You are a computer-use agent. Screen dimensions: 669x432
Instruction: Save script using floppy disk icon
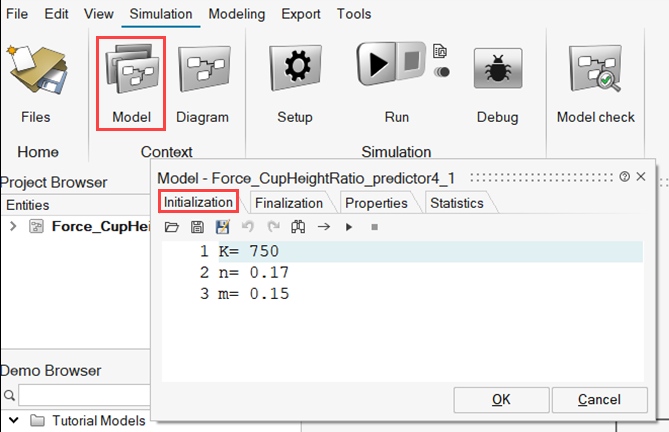[x=197, y=227]
